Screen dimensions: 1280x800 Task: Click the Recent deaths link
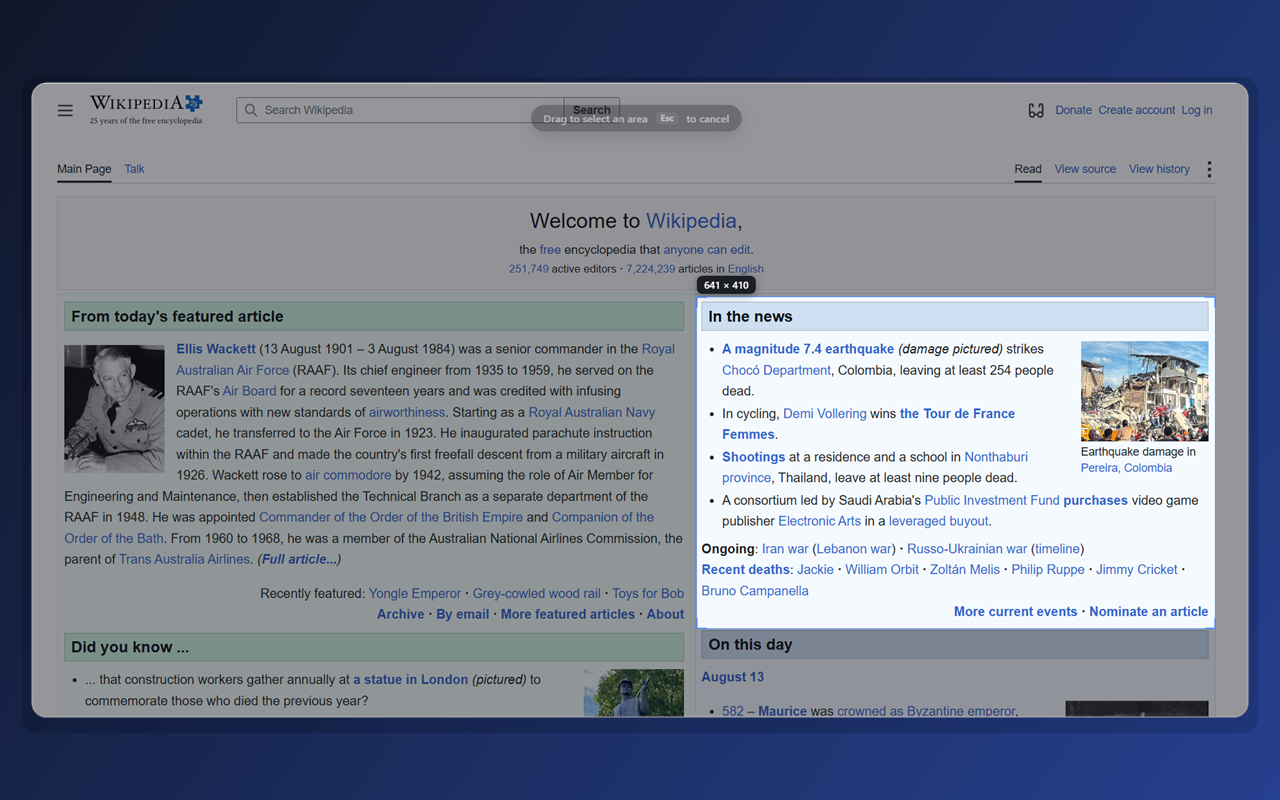[746, 569]
